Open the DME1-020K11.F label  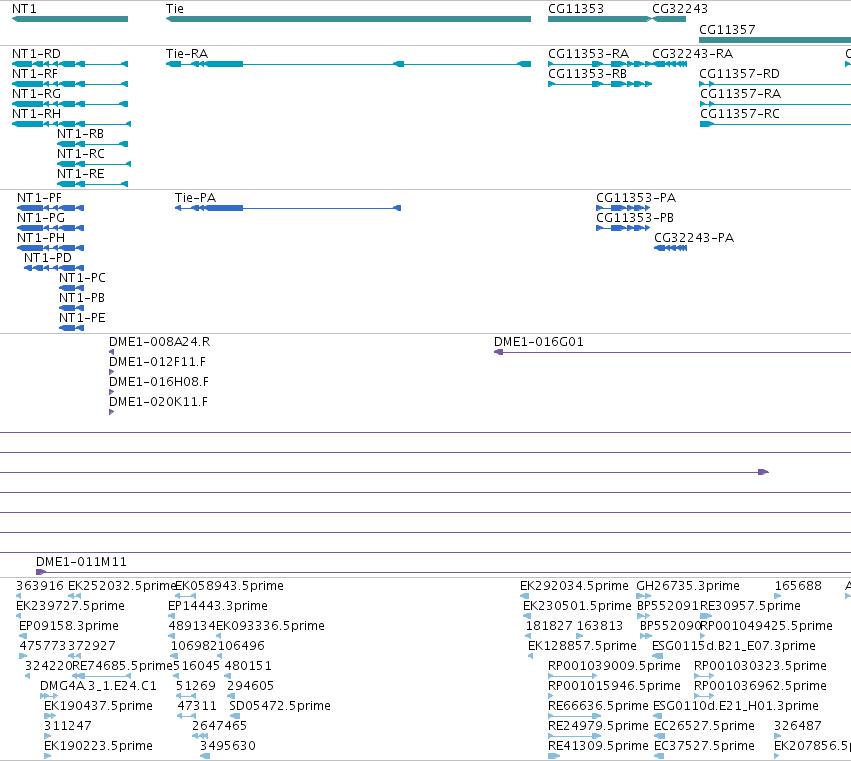click(x=158, y=403)
